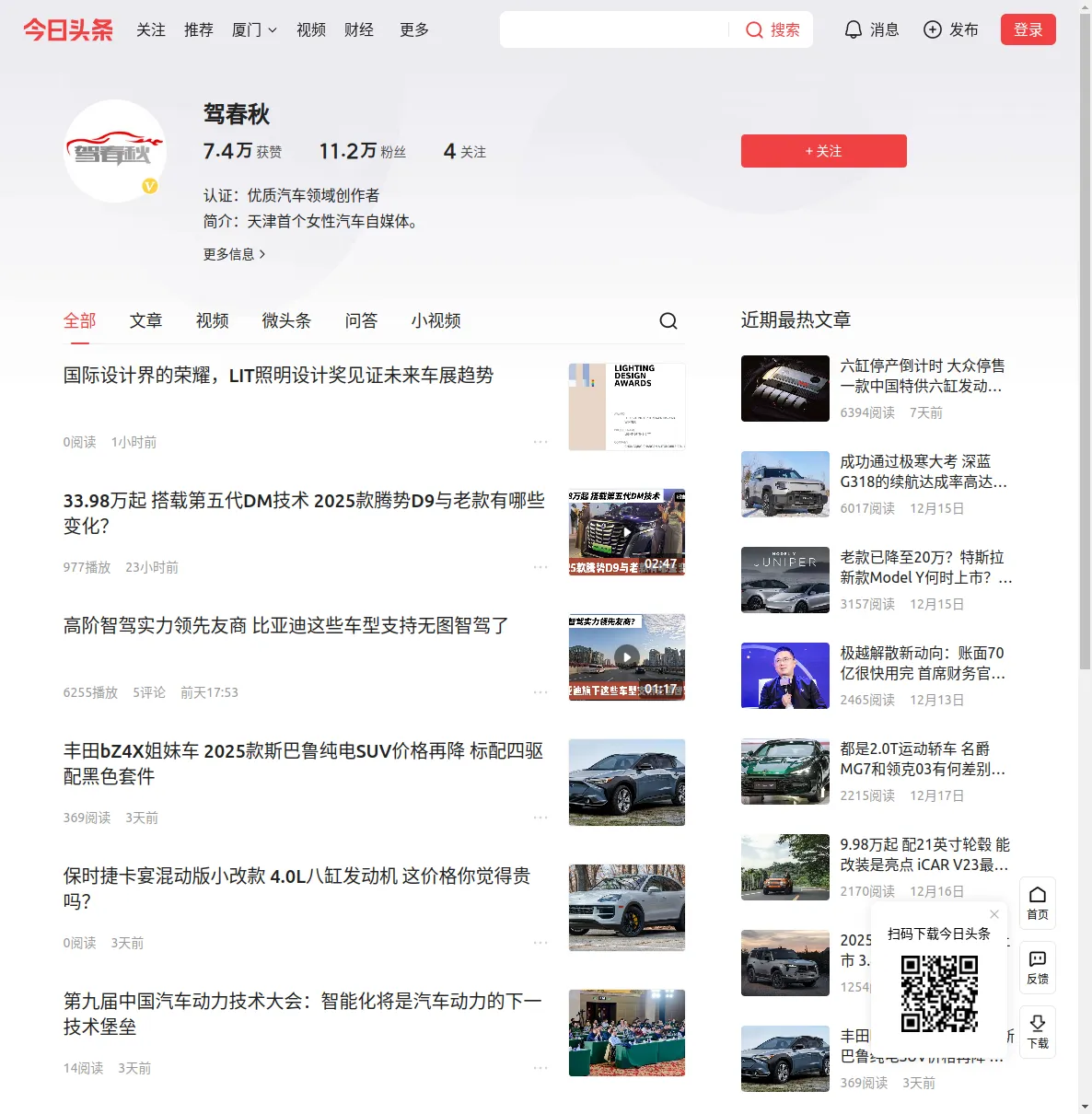Switch to the 问答 tab
This screenshot has width=1092, height=1114.
[362, 320]
